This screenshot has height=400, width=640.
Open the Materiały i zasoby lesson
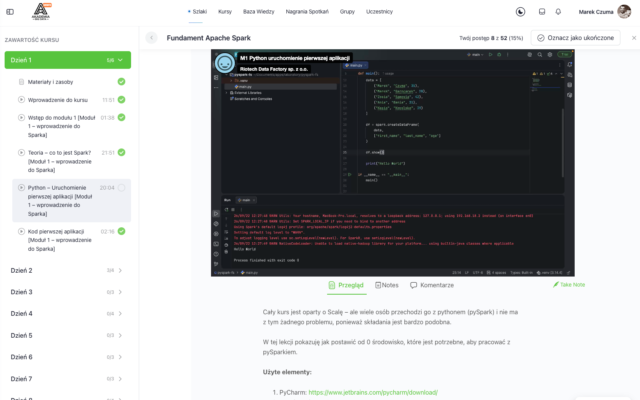click(51, 82)
